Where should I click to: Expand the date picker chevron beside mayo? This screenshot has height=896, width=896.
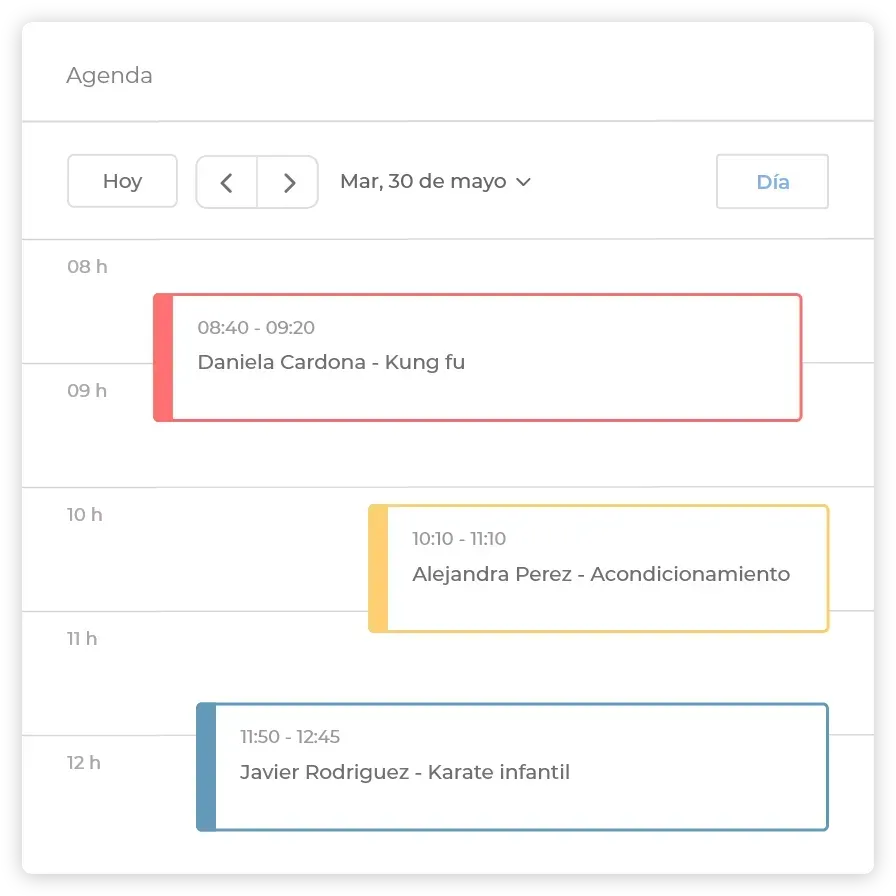pyautogui.click(x=523, y=182)
